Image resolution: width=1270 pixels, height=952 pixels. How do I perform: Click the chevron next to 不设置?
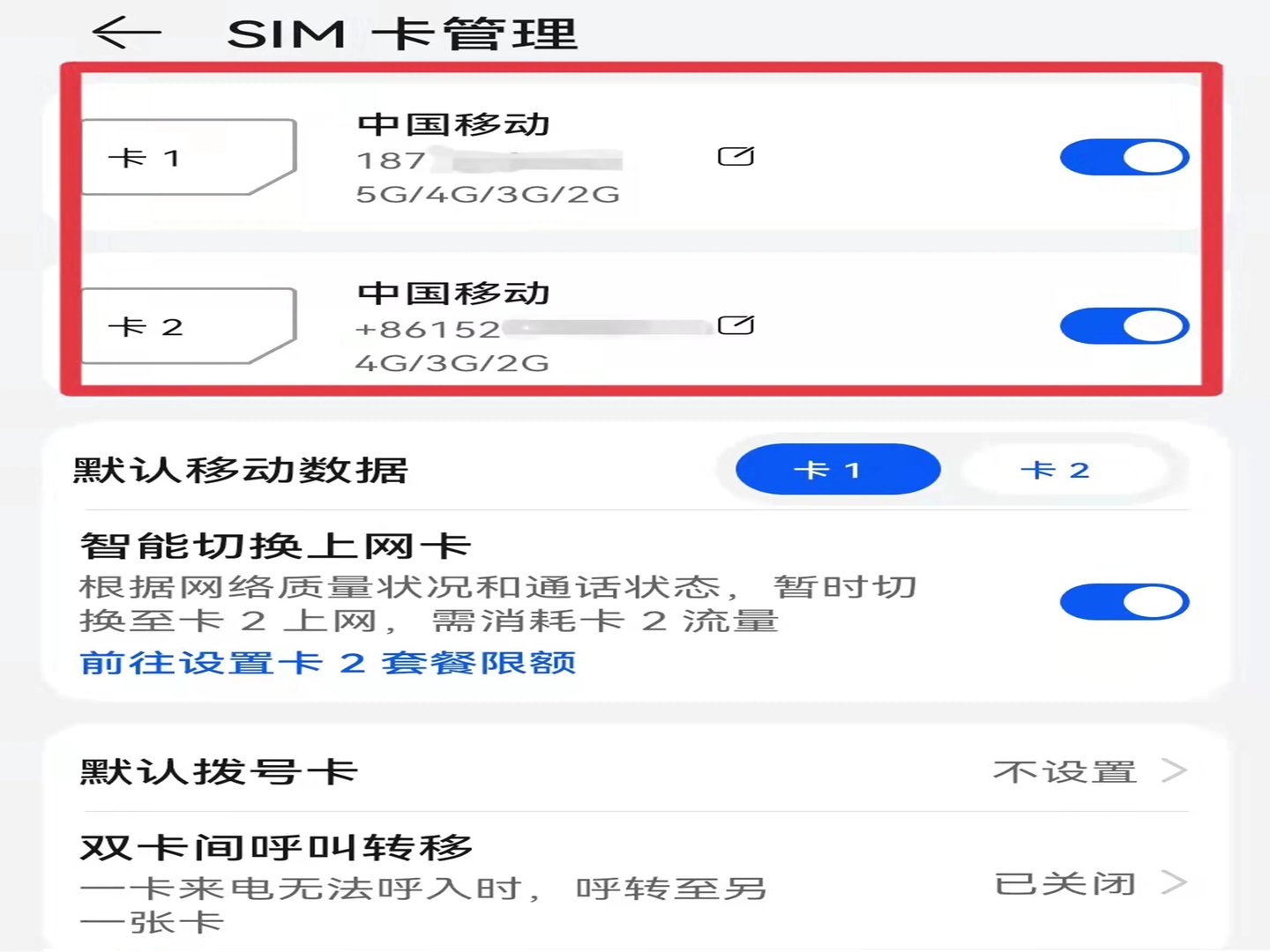[x=1175, y=770]
